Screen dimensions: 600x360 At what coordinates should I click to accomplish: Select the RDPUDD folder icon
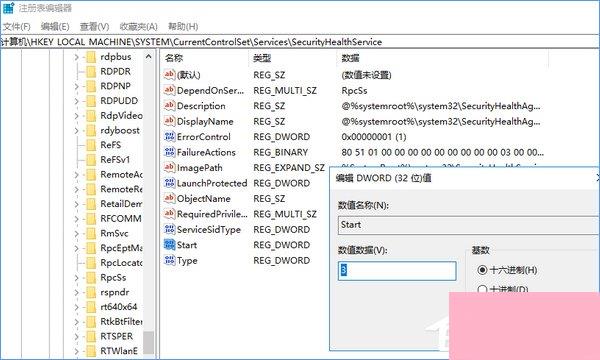pyautogui.click(x=91, y=101)
